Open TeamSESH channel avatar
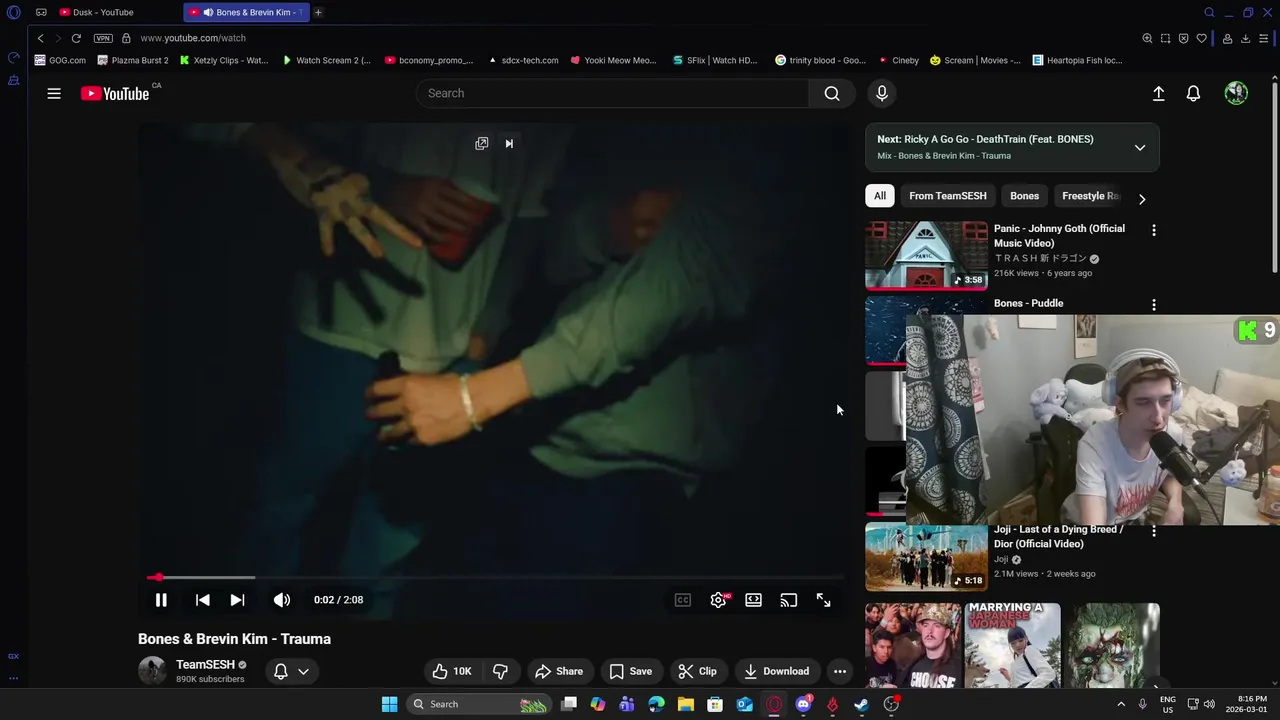The width and height of the screenshot is (1280, 720). pos(152,670)
